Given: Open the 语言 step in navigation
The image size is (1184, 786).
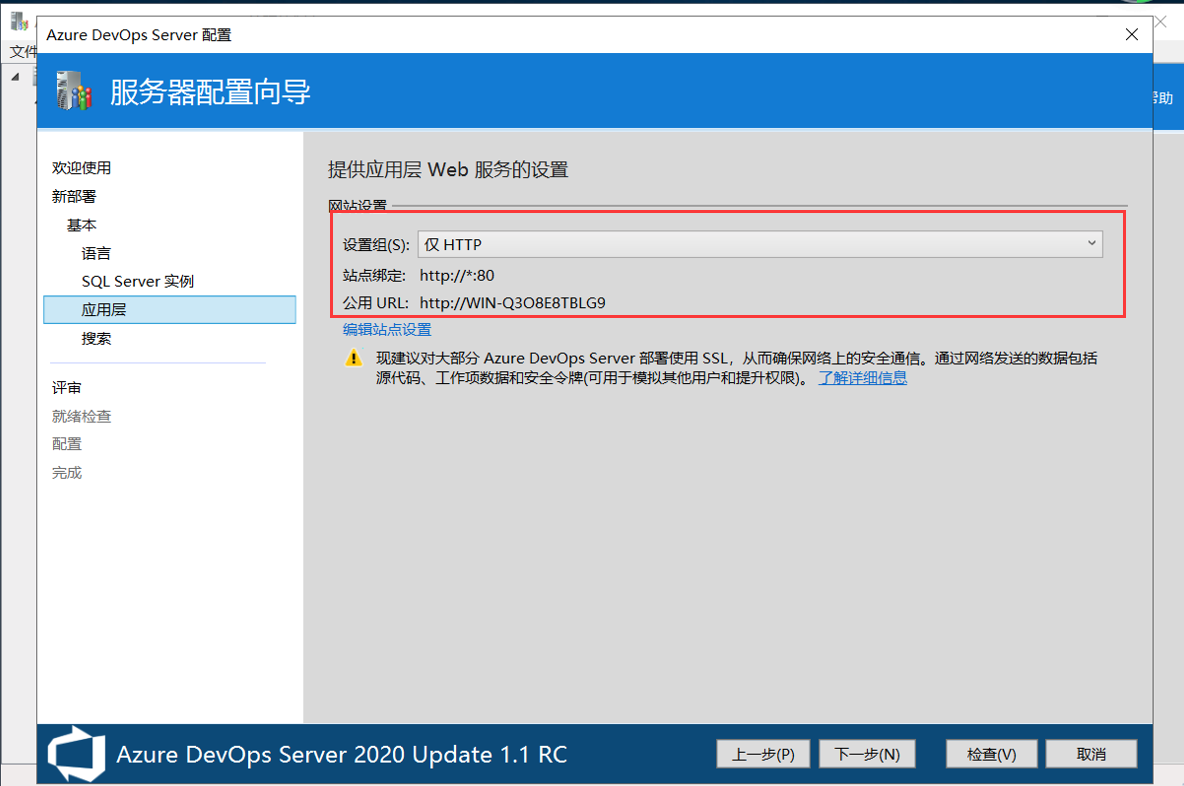Looking at the screenshot, I should point(96,253).
